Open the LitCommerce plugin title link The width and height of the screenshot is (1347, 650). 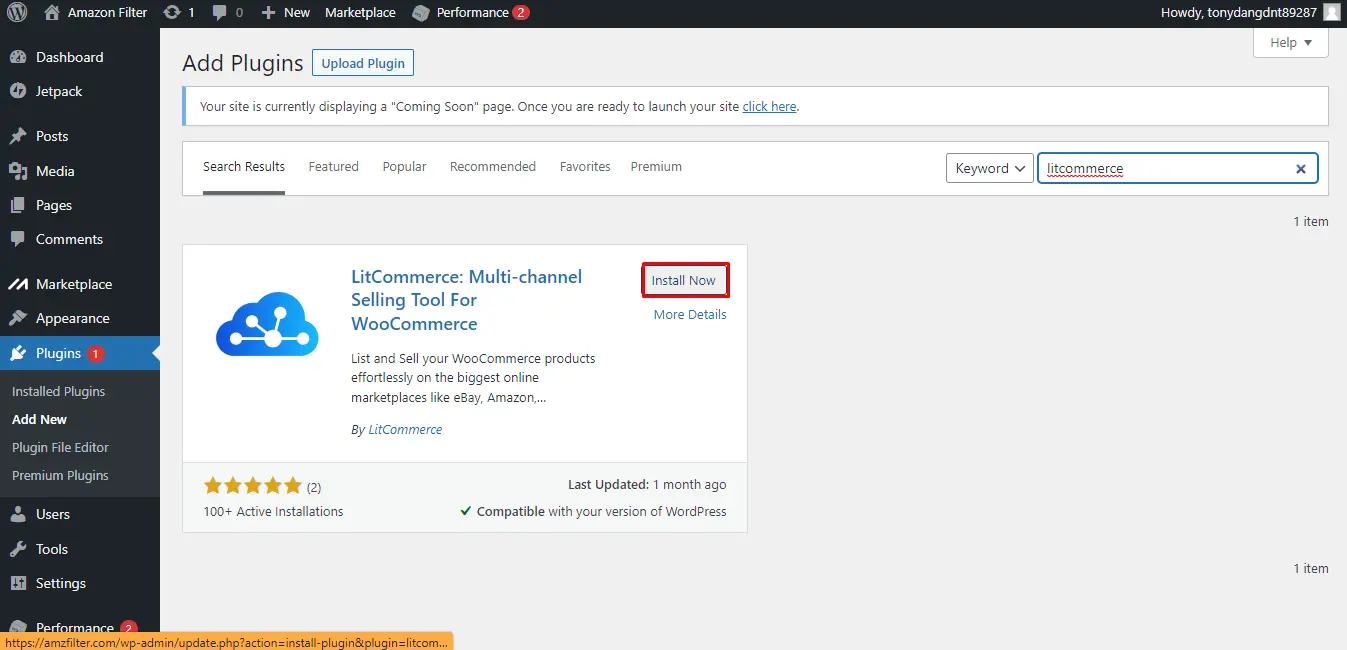click(x=466, y=300)
